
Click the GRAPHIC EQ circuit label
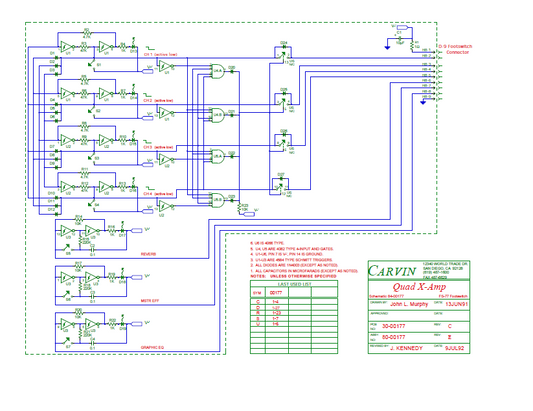point(152,347)
